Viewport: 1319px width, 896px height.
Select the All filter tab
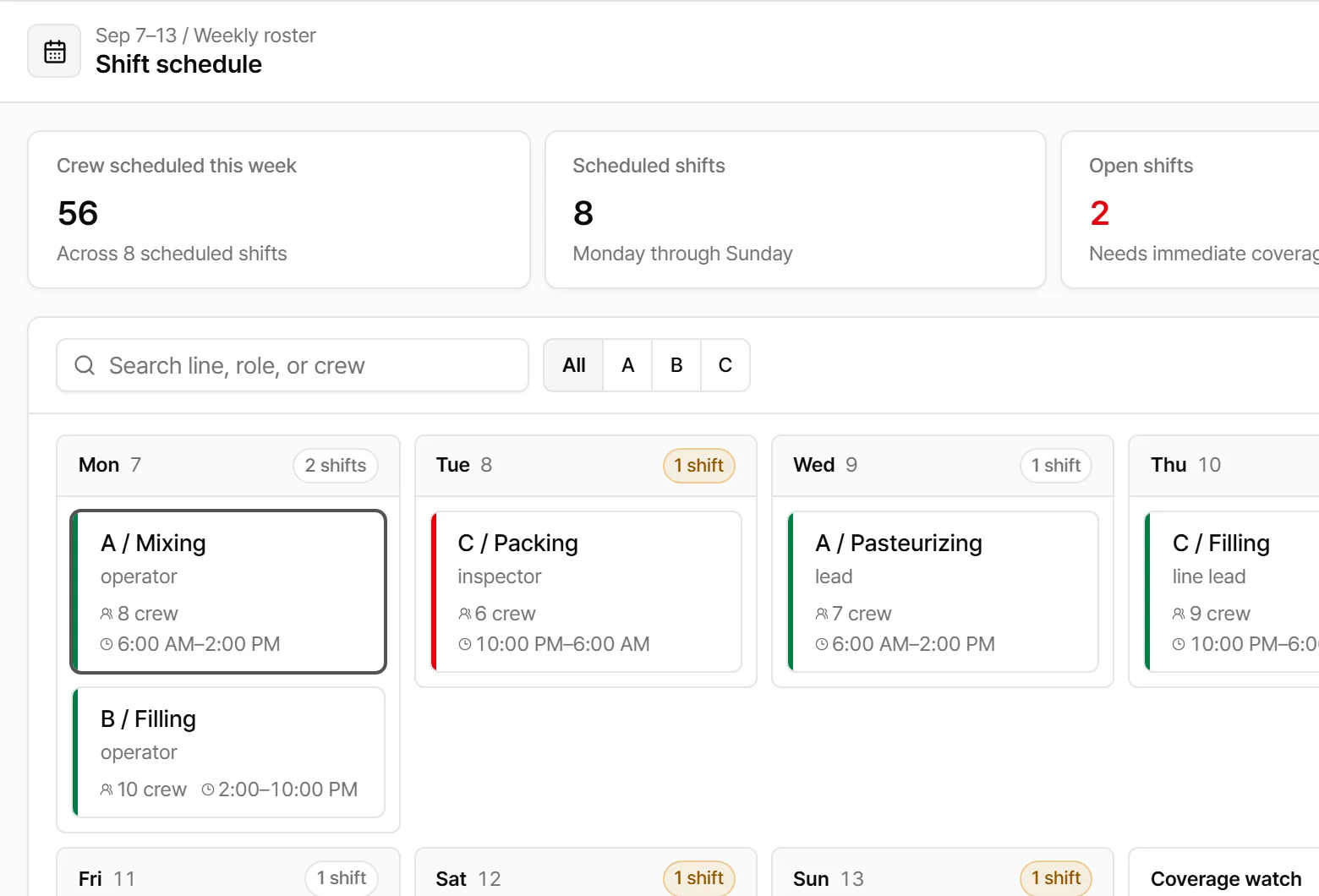point(574,365)
